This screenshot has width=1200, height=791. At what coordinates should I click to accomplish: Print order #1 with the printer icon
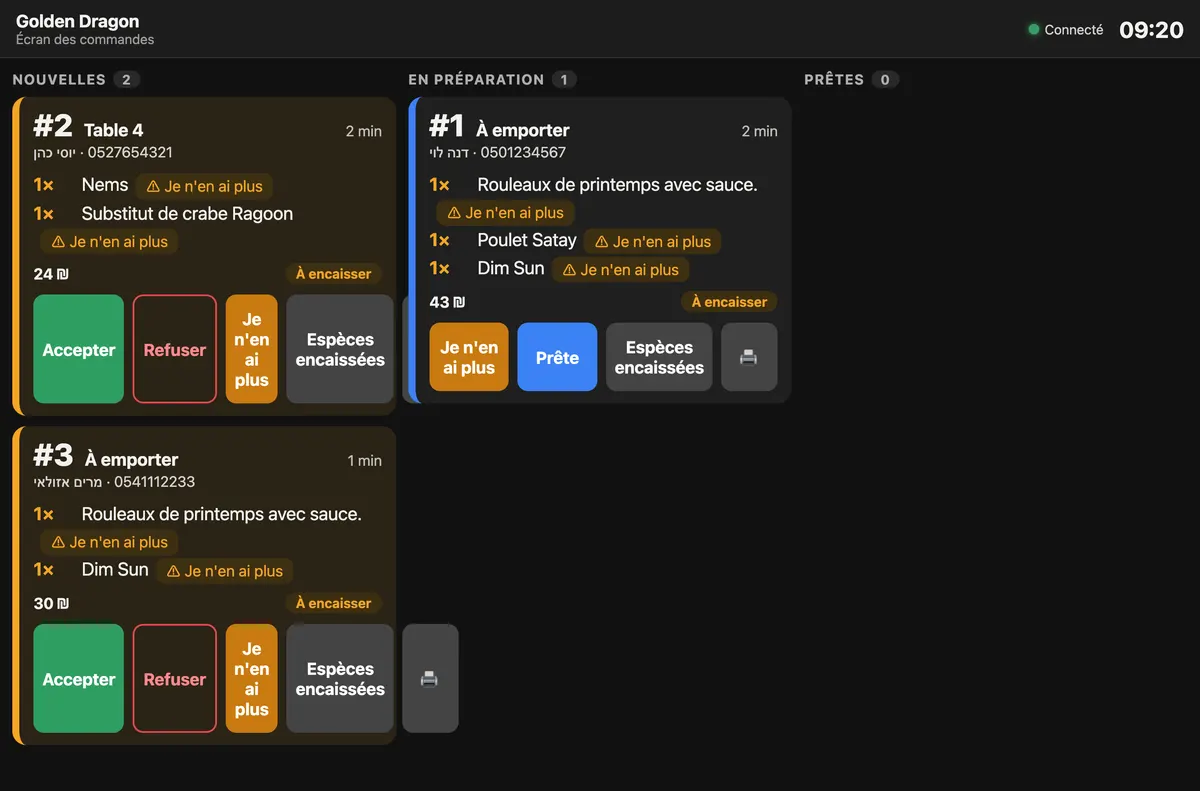point(749,357)
